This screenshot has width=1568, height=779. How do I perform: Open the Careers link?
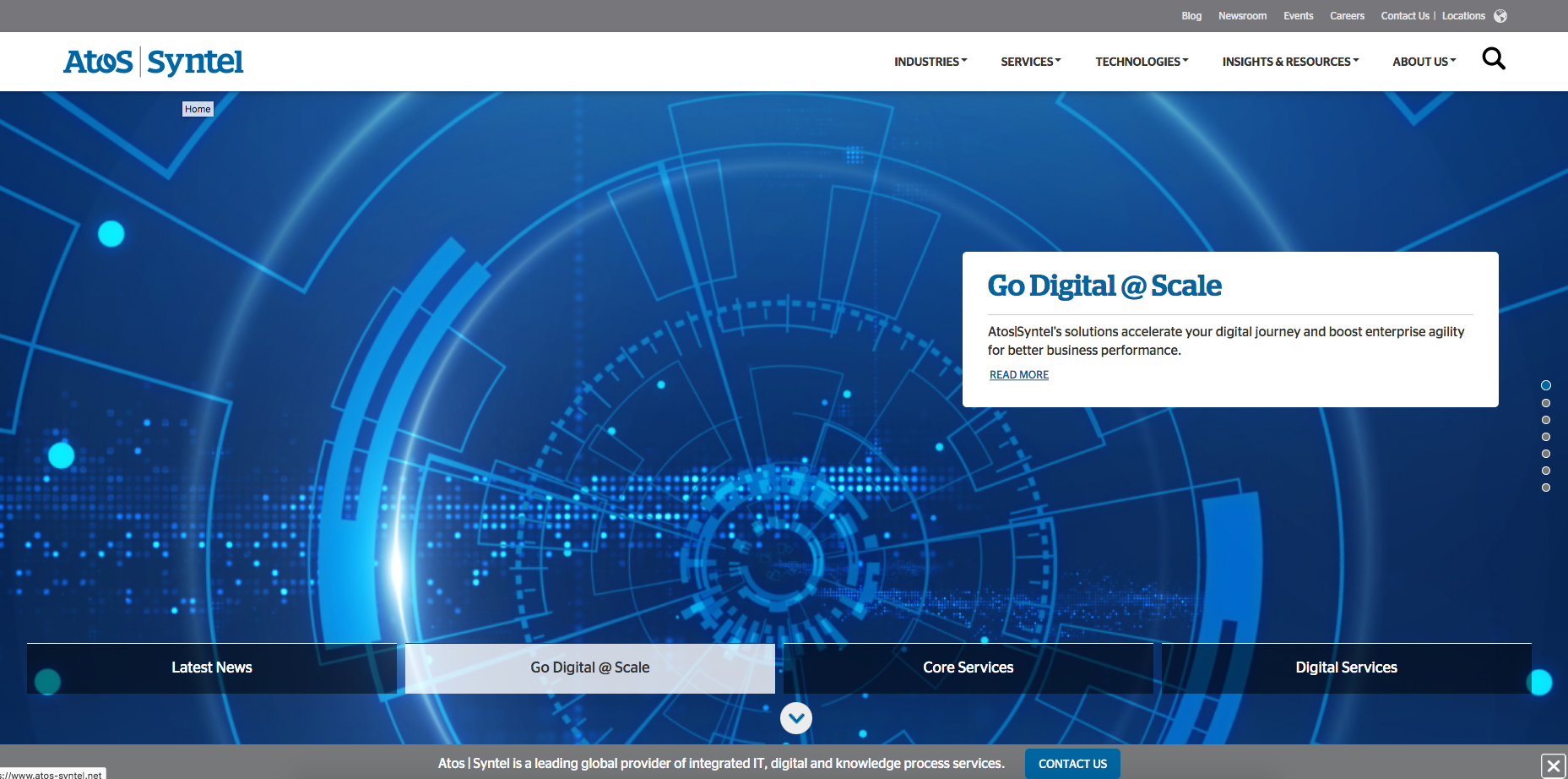point(1347,16)
